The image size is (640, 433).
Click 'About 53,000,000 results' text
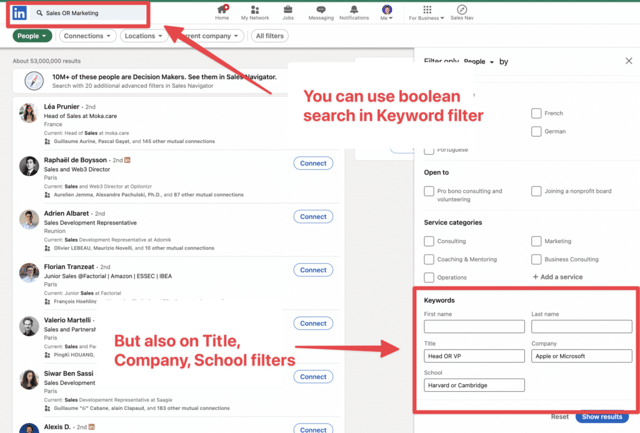[47, 61]
